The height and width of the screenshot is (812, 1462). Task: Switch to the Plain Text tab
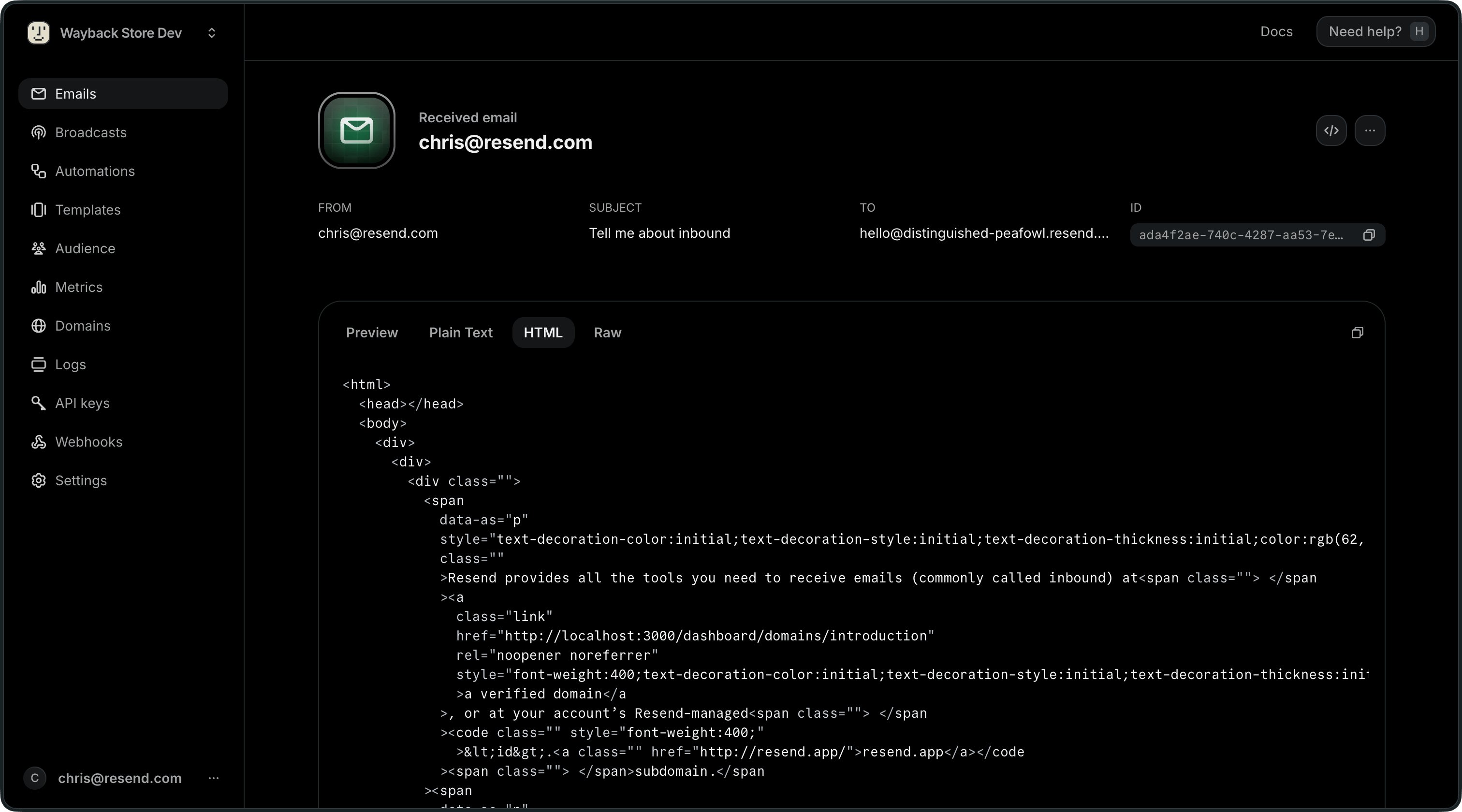(x=460, y=333)
